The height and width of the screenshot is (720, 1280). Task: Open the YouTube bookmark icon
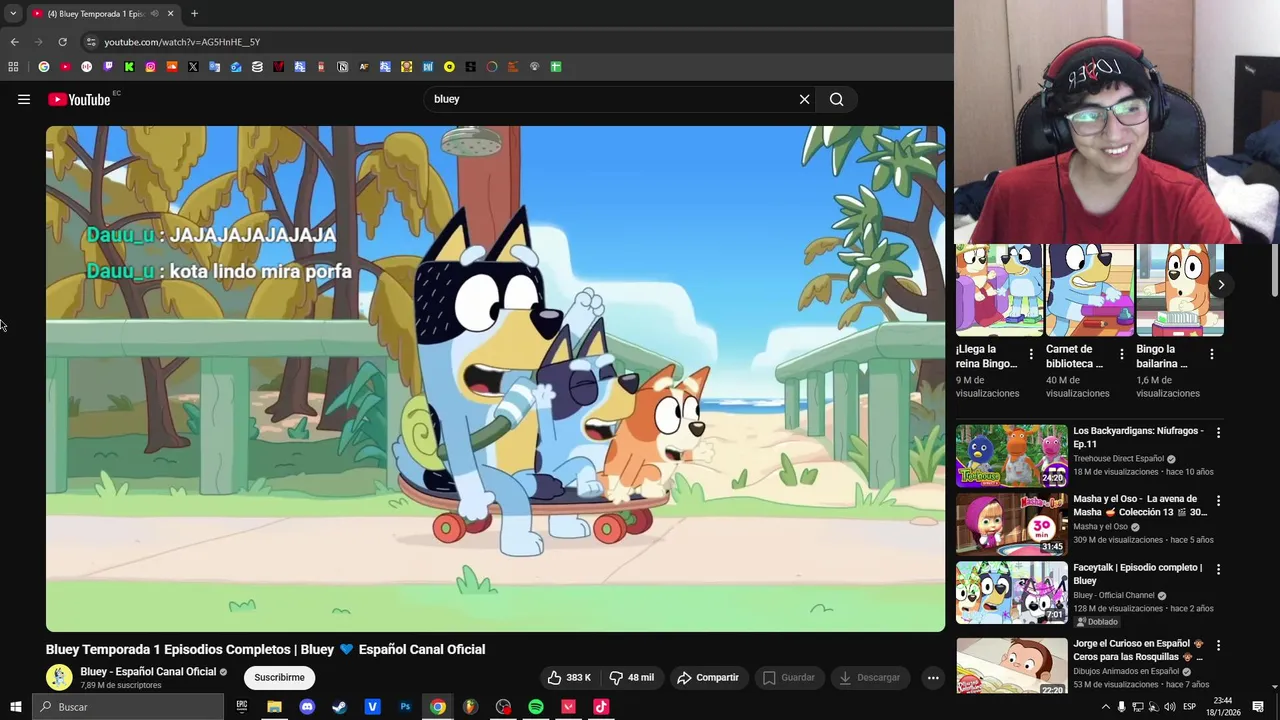pyautogui.click(x=65, y=67)
